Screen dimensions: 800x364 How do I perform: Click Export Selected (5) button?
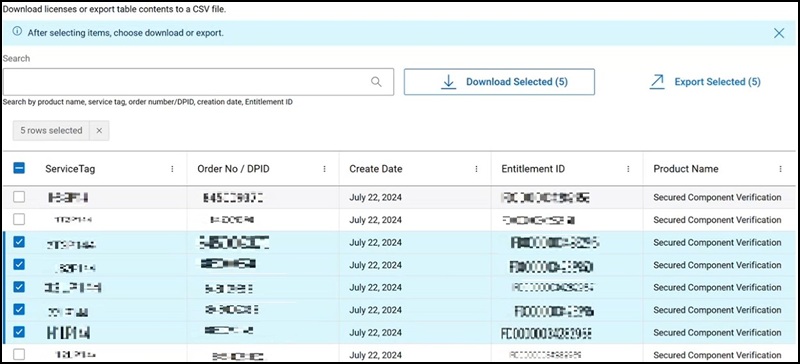point(705,82)
